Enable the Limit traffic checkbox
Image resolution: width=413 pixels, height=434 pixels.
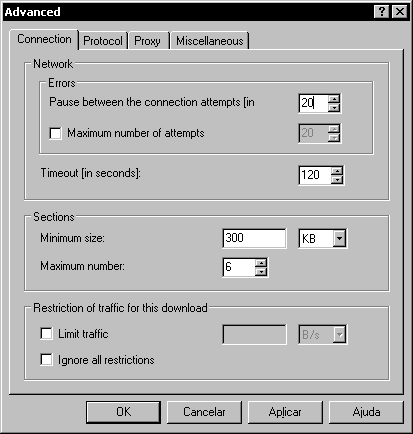point(46,334)
